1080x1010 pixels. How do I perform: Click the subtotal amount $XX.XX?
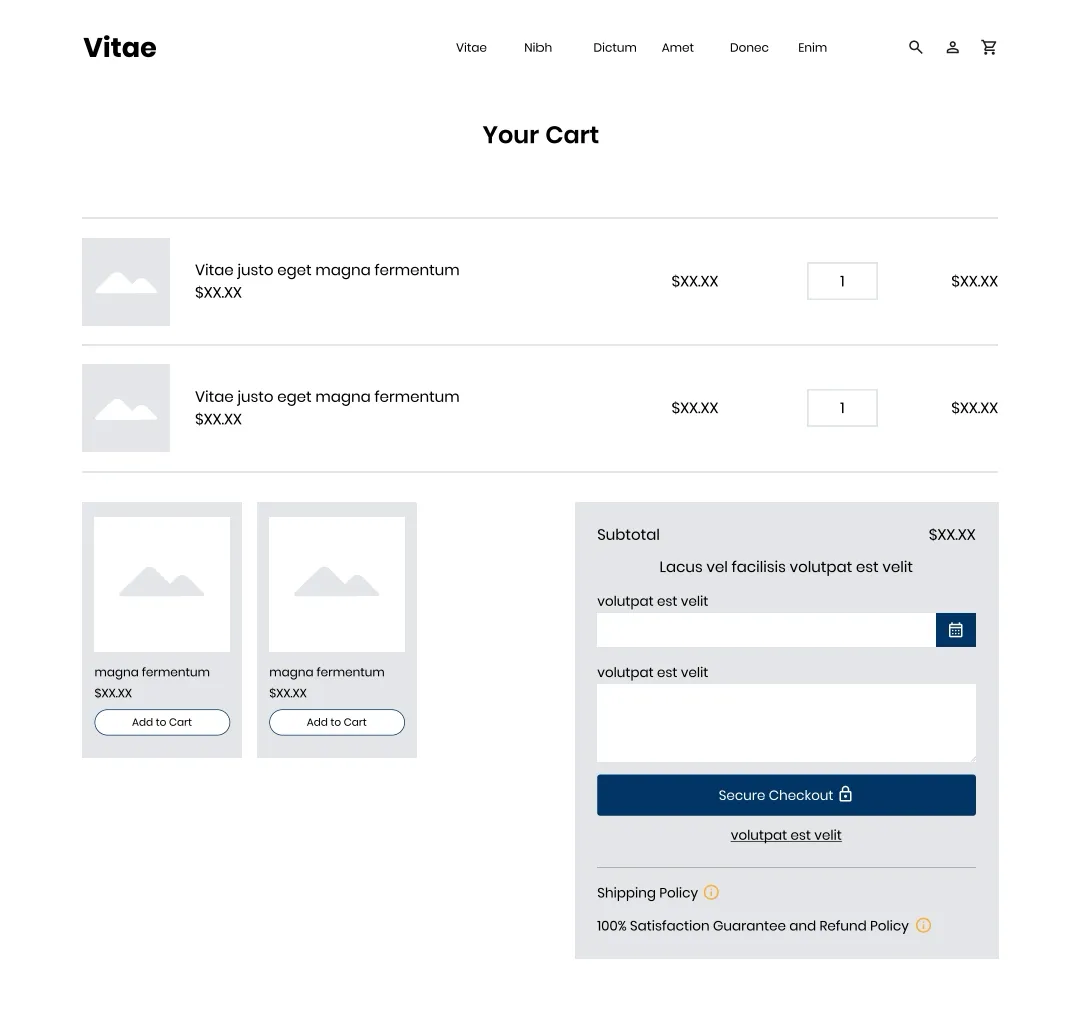point(952,535)
